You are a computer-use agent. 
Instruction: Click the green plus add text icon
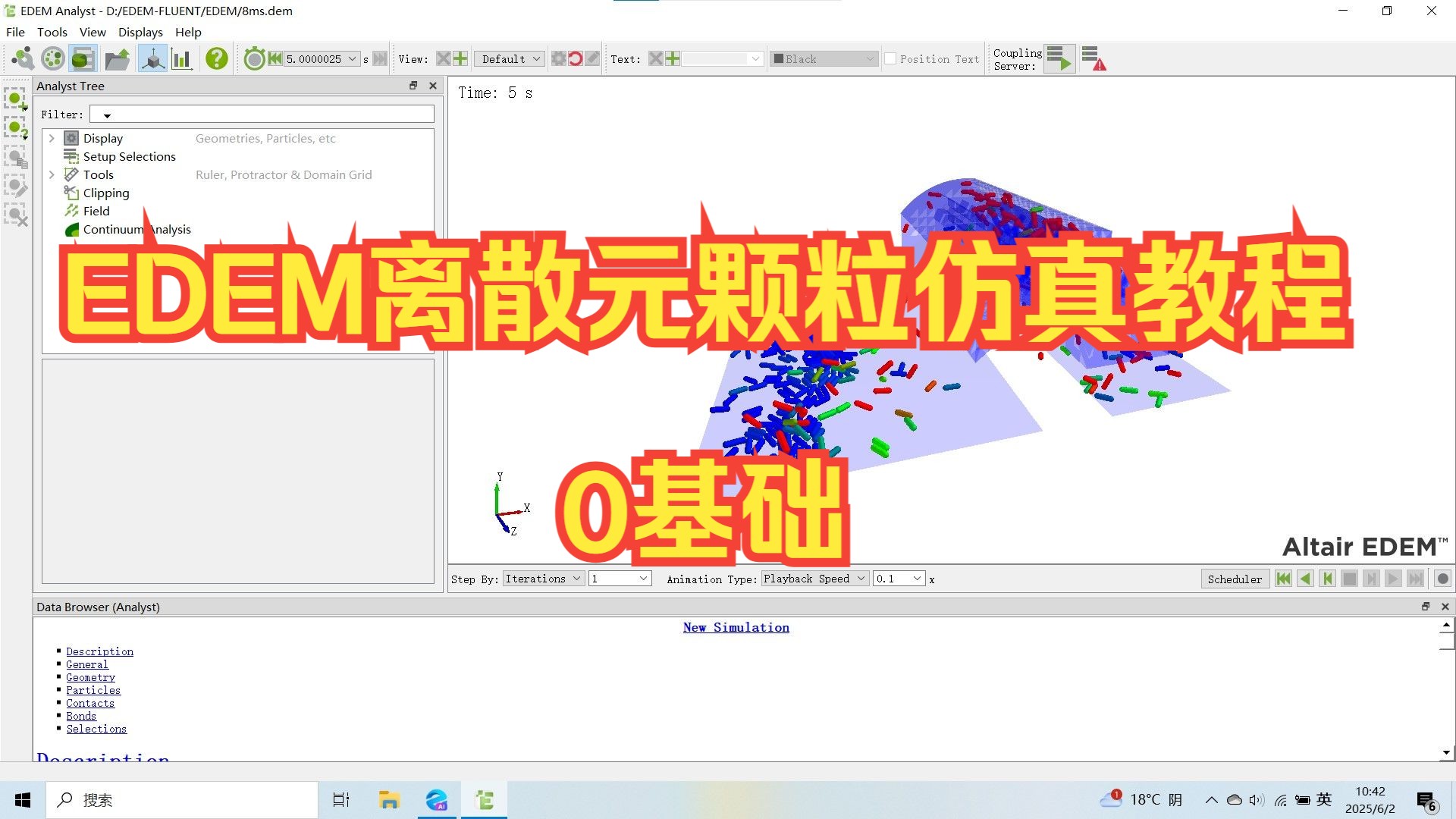point(673,58)
